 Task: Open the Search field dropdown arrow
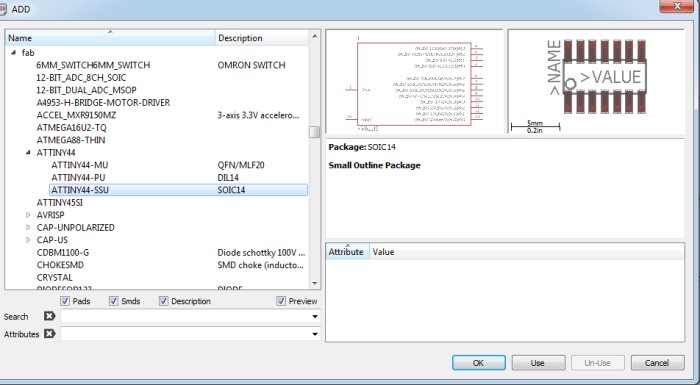315,317
